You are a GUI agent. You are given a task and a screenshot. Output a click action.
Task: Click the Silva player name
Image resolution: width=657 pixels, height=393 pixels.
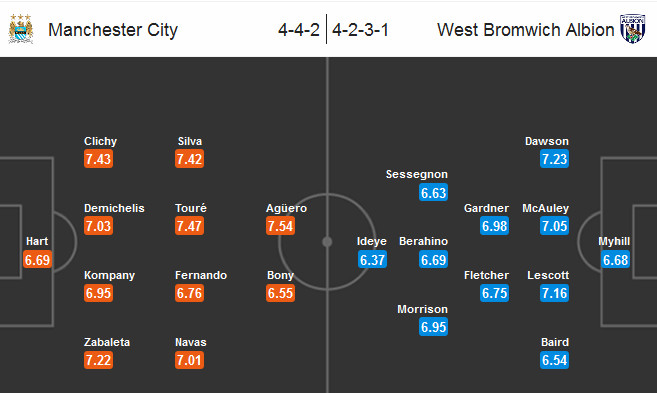[189, 141]
